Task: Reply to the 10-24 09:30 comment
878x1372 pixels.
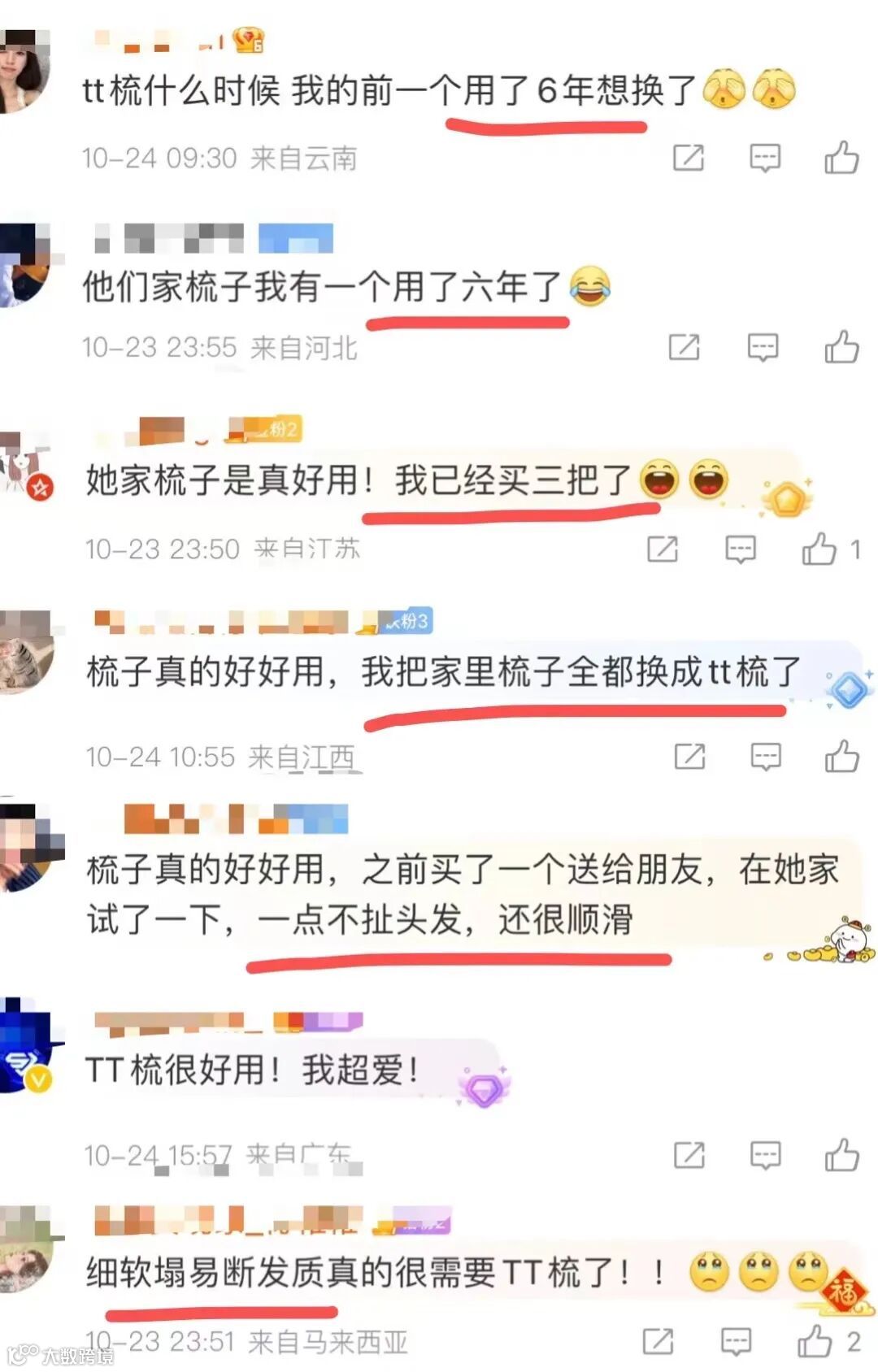Action: [x=764, y=158]
